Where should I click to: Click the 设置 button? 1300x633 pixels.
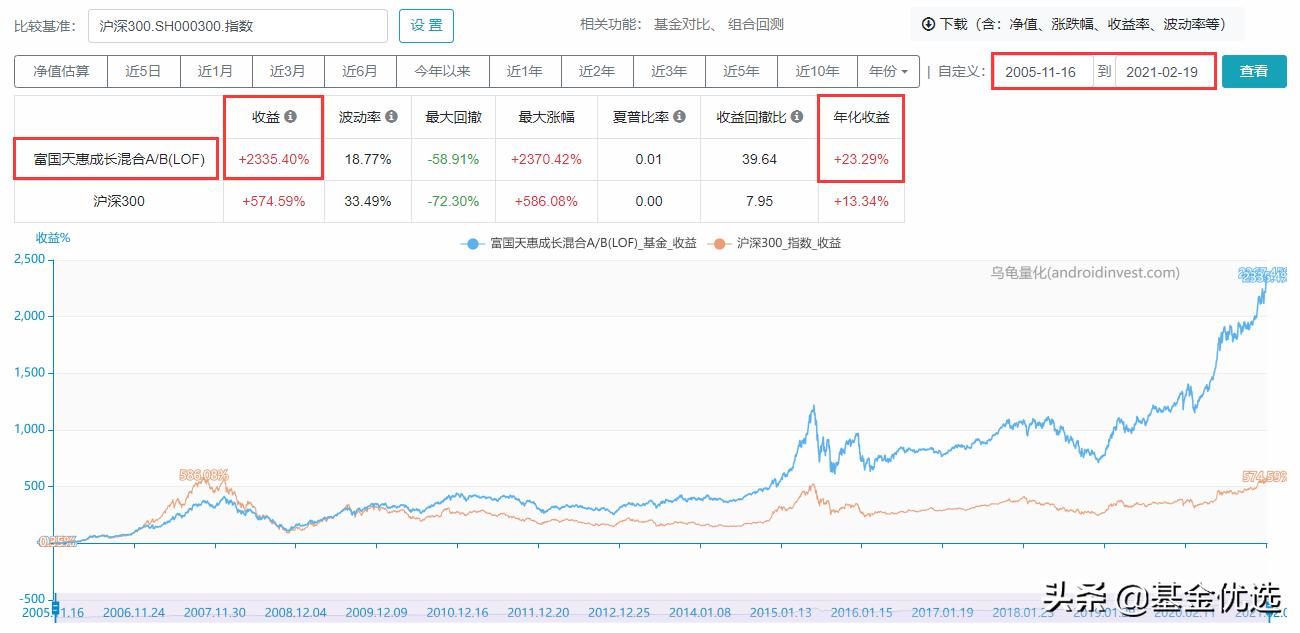(x=426, y=25)
